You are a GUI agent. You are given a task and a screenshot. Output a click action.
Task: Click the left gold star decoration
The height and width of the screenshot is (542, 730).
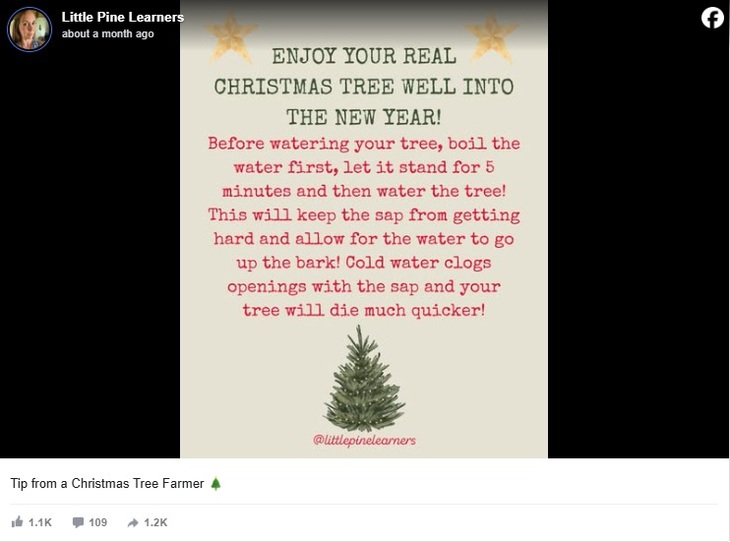point(231,37)
